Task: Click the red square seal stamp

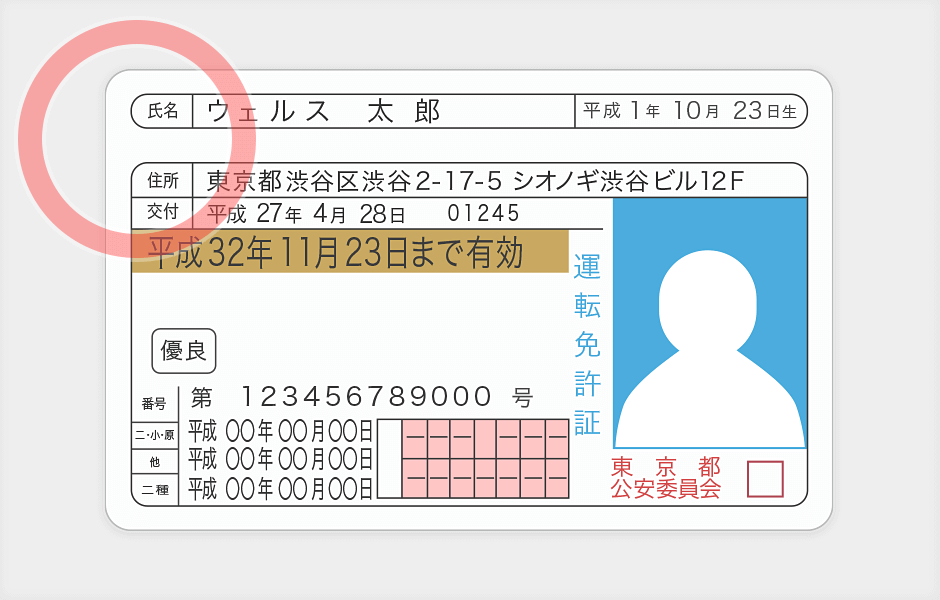Action: click(765, 479)
